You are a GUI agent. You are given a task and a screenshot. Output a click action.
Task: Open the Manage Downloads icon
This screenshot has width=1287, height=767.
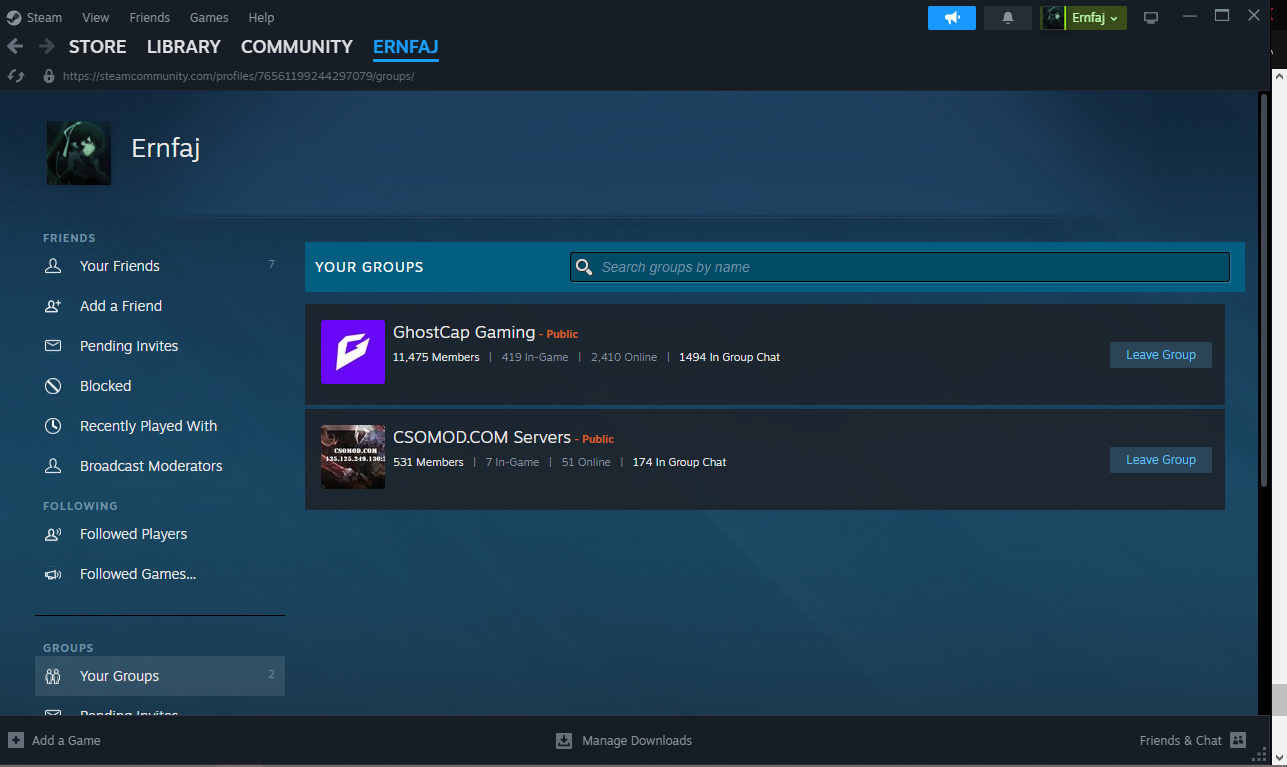(x=564, y=741)
